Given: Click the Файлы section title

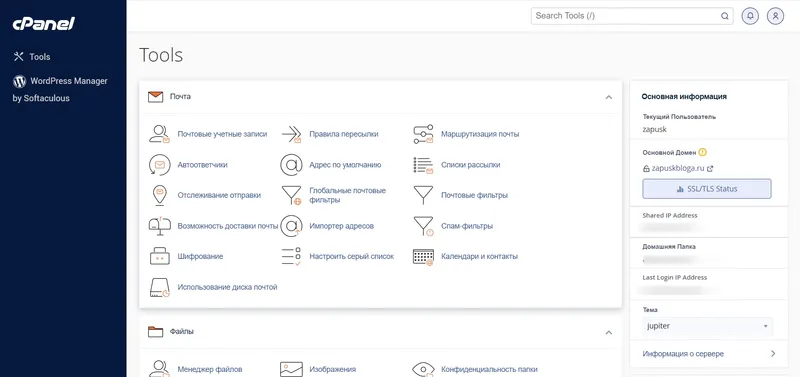Looking at the screenshot, I should pyautogui.click(x=182, y=332).
